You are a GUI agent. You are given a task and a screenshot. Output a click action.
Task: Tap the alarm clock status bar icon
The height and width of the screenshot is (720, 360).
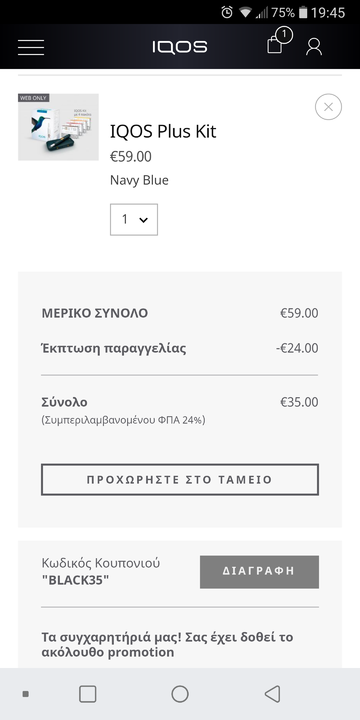[x=227, y=12]
